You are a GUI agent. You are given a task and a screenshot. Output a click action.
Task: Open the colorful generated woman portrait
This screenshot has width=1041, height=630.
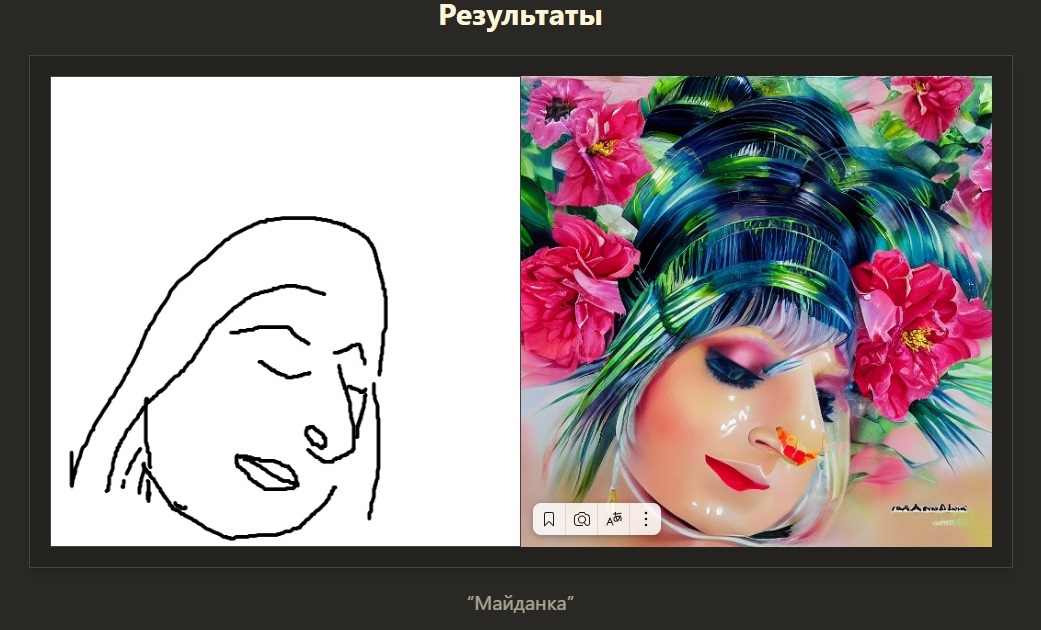[756, 311]
